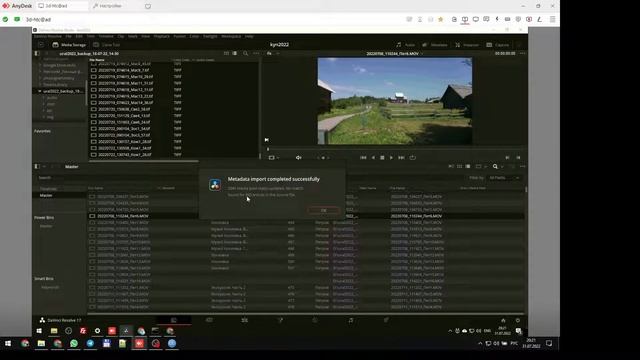The image size is (640, 360).
Task: Click the jog wheel control
Action: tap(323, 158)
